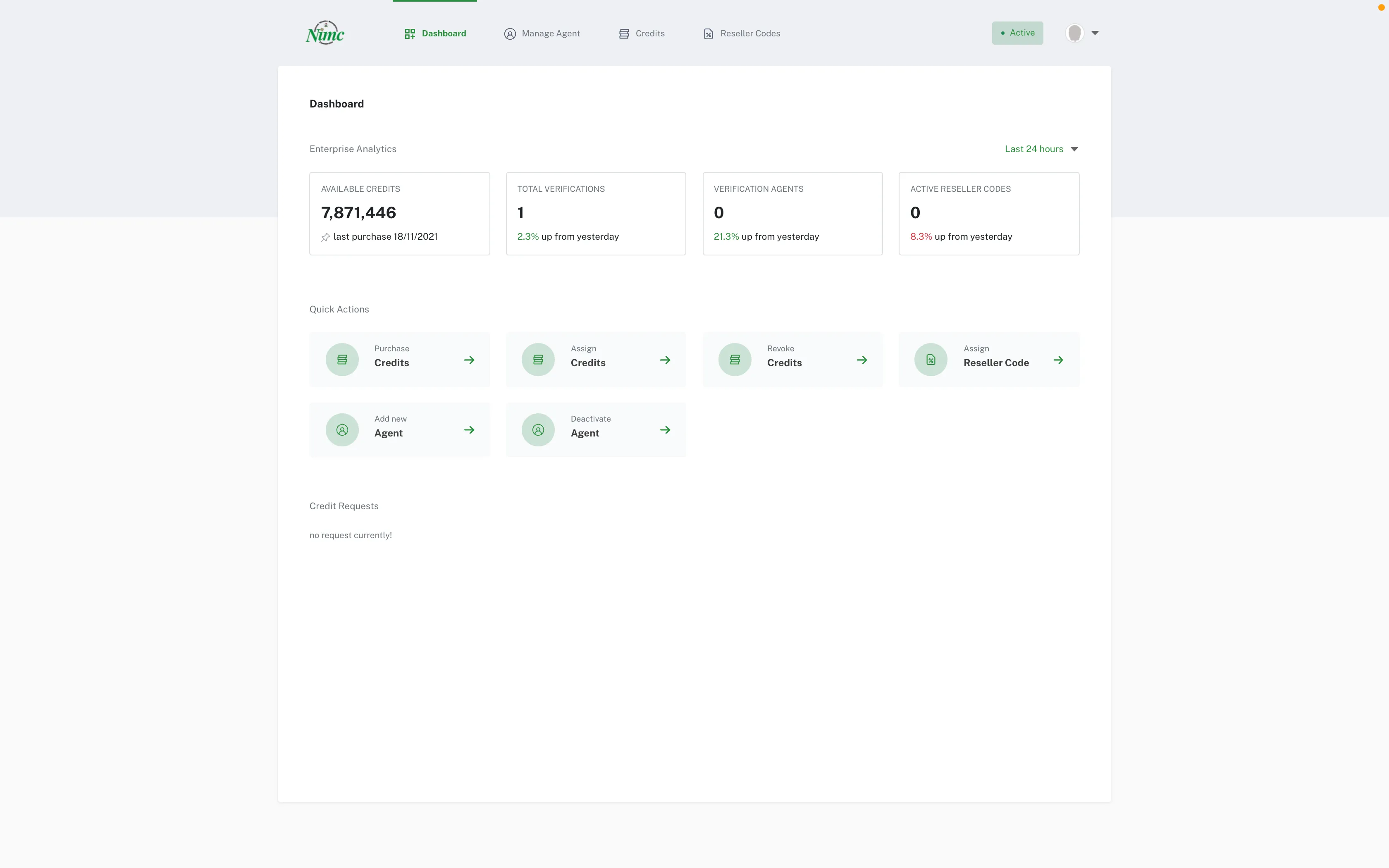Click the pin icon beside last purchase date
The width and height of the screenshot is (1389, 868).
[x=325, y=237]
